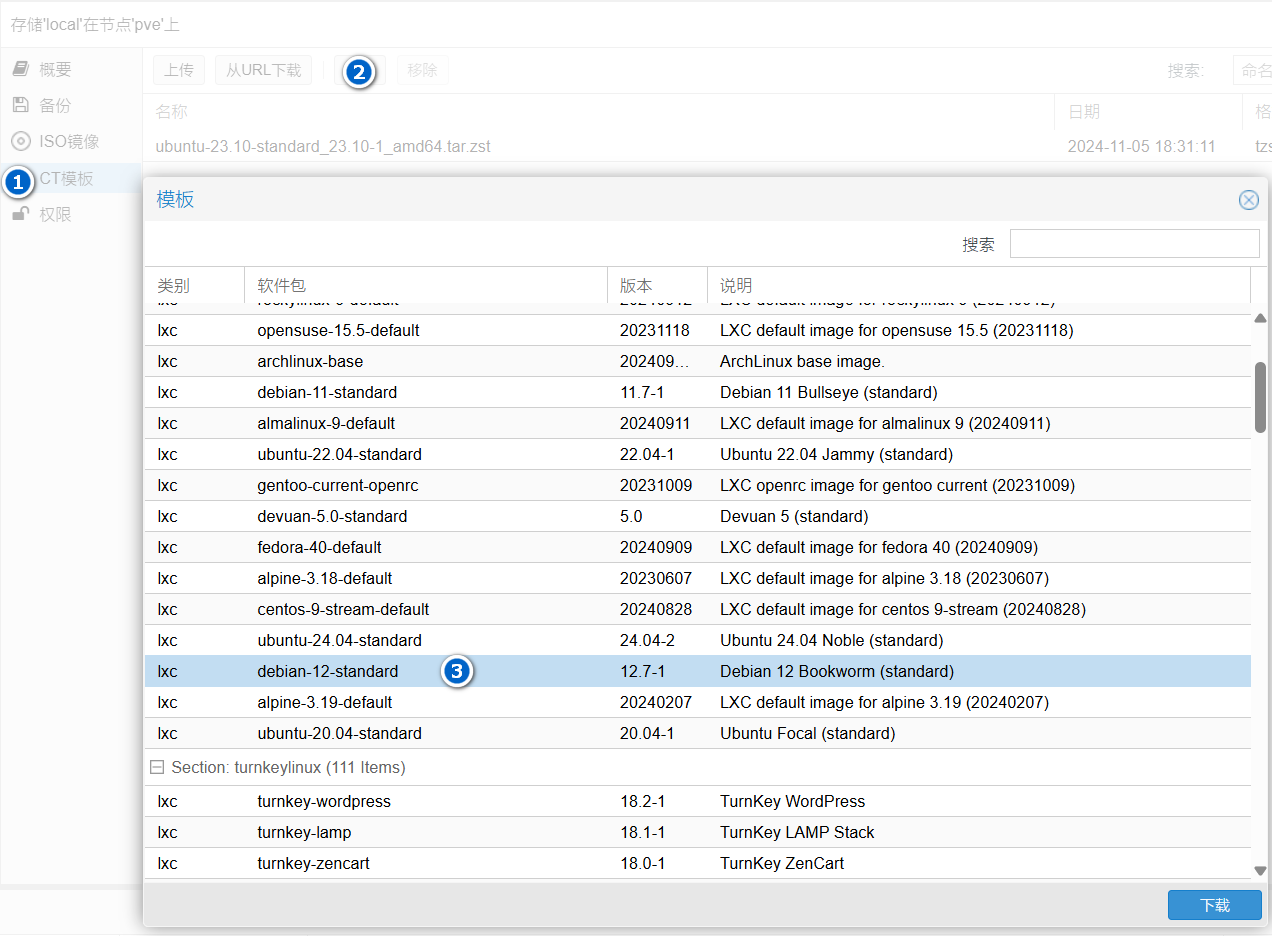Select the ubuntu-22.04-standard template
This screenshot has width=1272, height=936.
coord(697,454)
